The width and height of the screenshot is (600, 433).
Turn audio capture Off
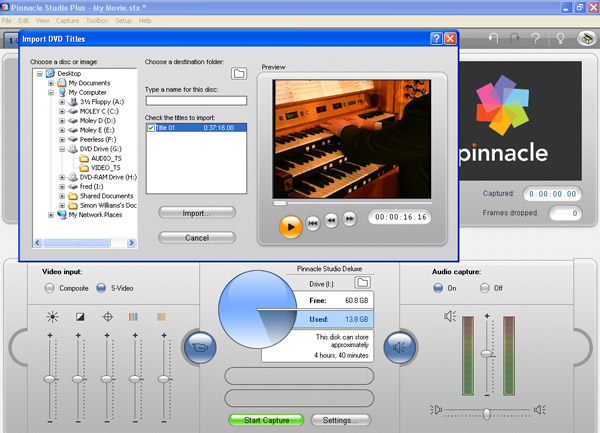[487, 288]
